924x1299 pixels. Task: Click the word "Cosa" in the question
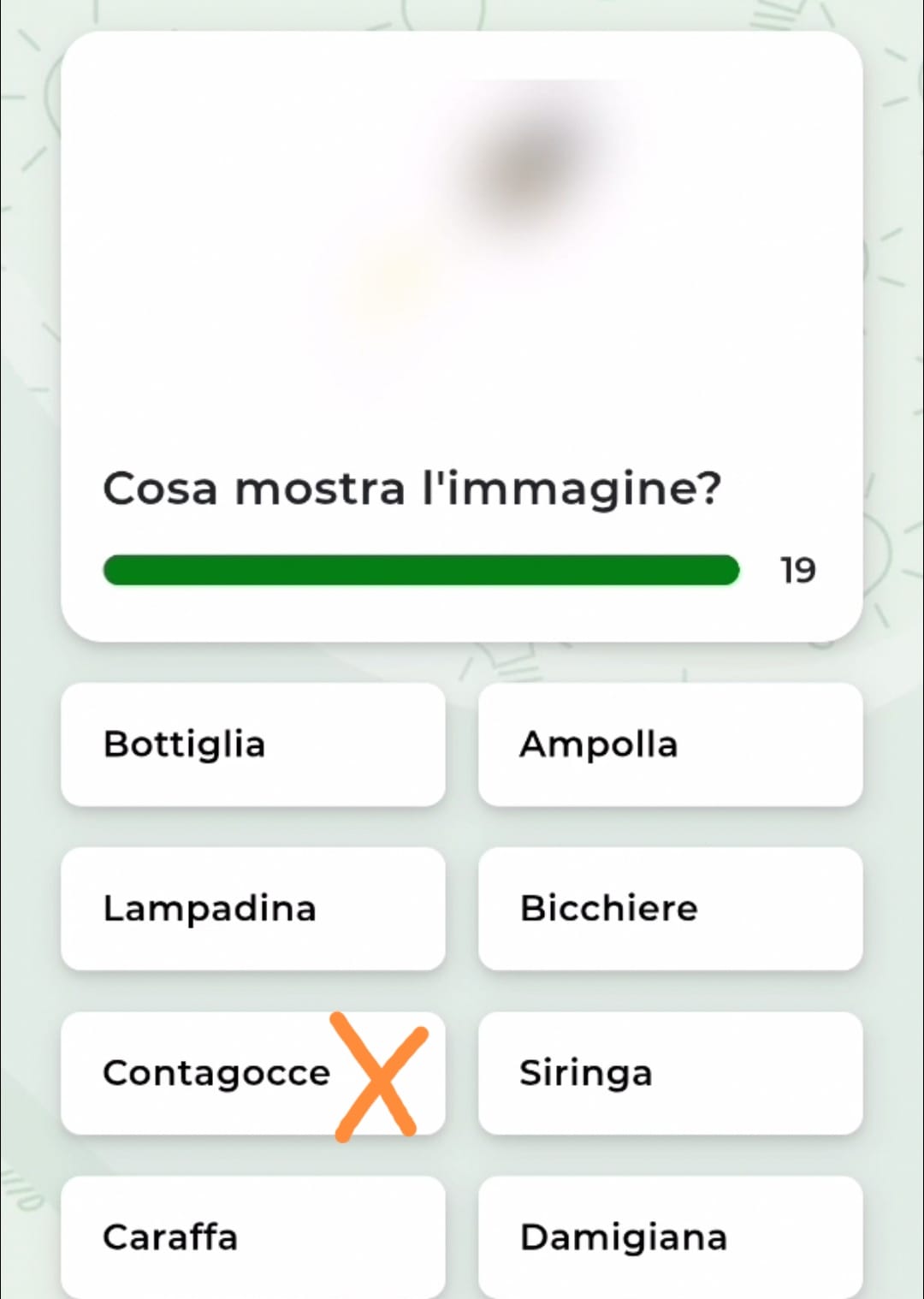tap(160, 489)
